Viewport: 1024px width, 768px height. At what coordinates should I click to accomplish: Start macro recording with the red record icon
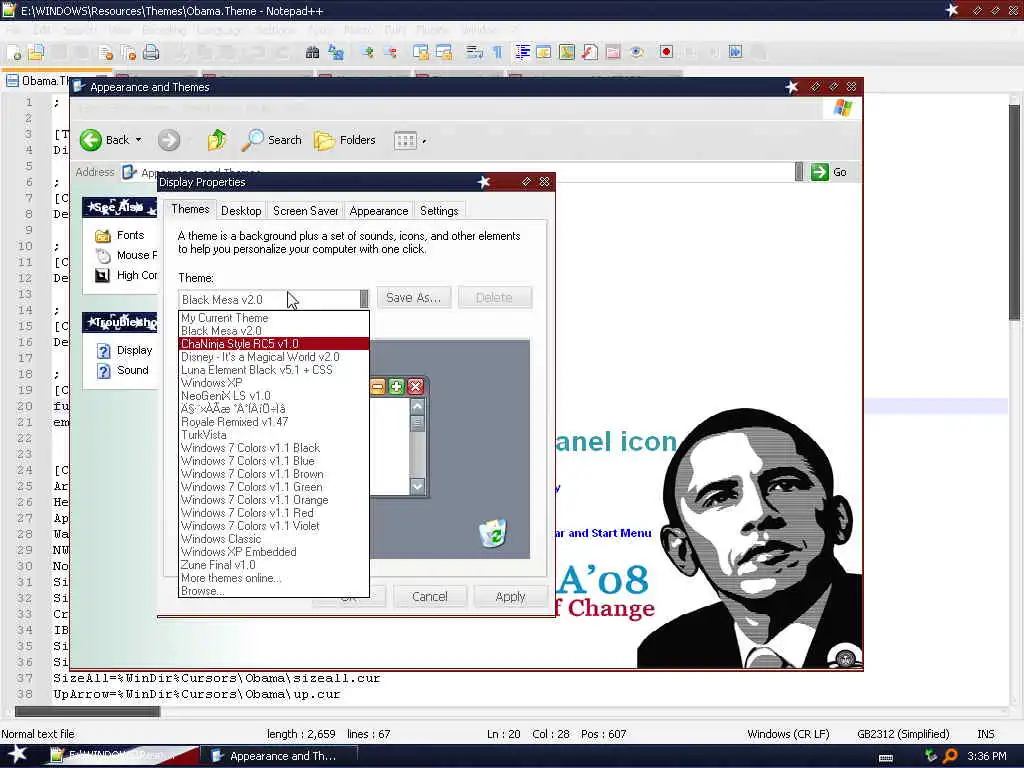pyautogui.click(x=666, y=52)
